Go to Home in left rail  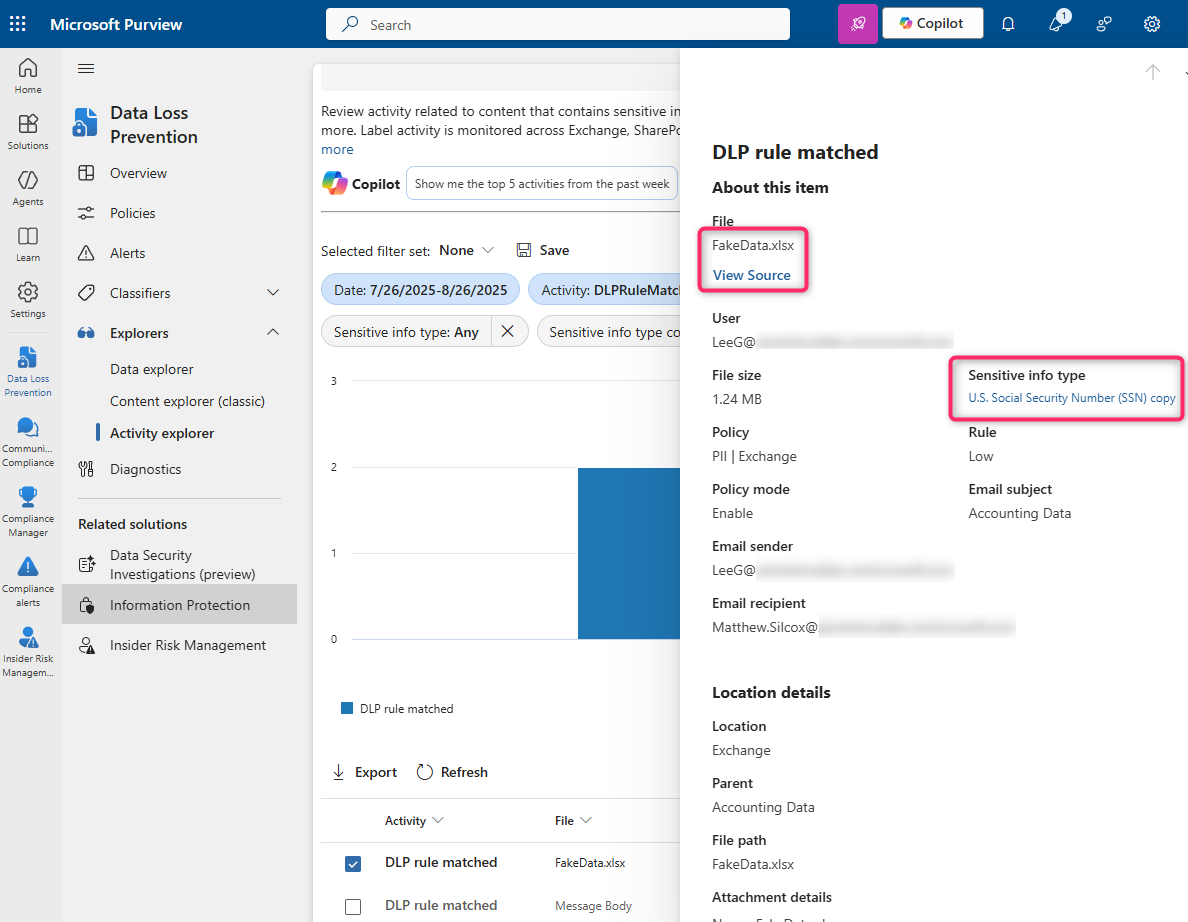click(28, 76)
